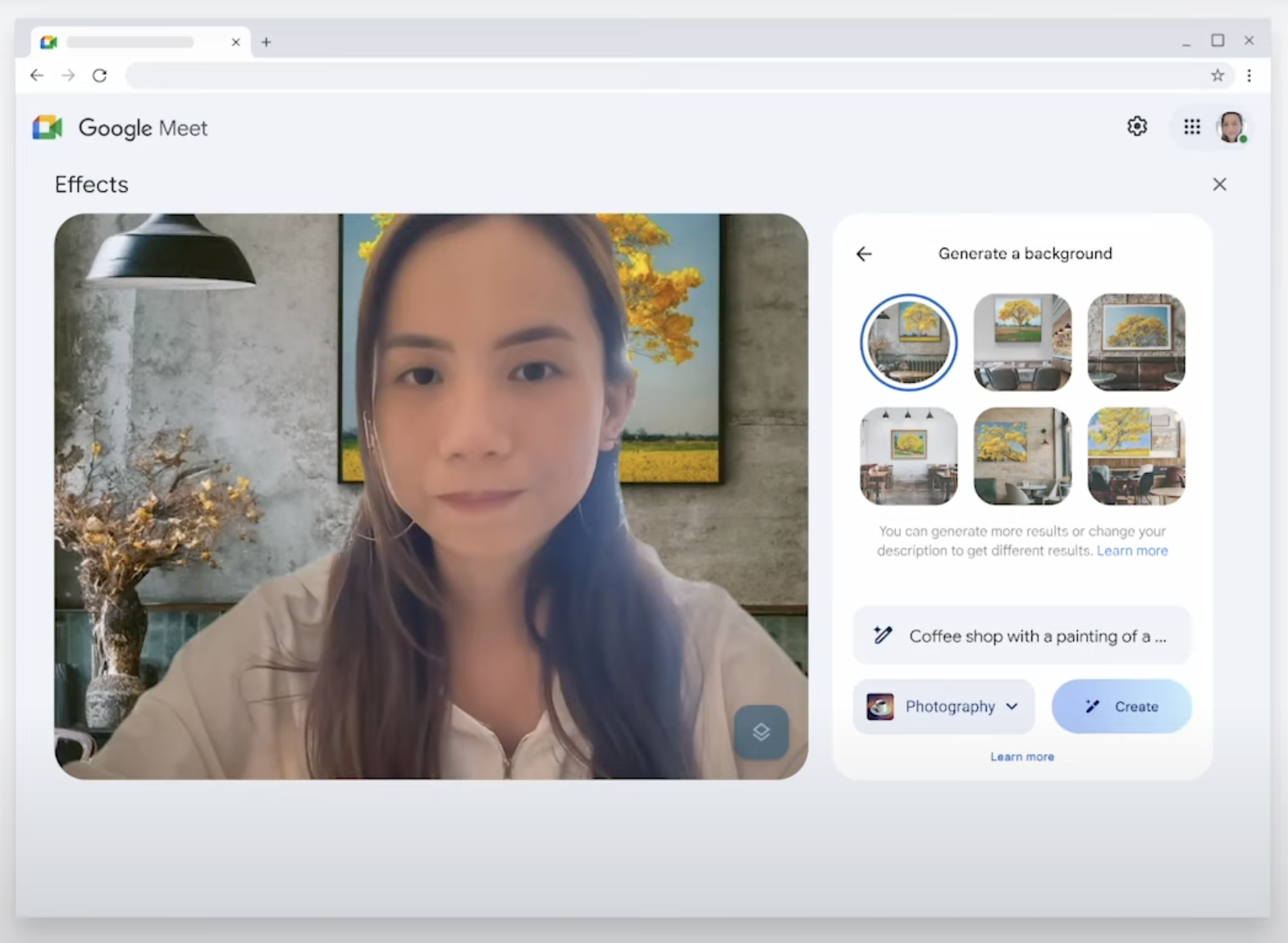Choose the bottom right large painting background
Viewport: 1288px width, 943px height.
pyautogui.click(x=1136, y=456)
